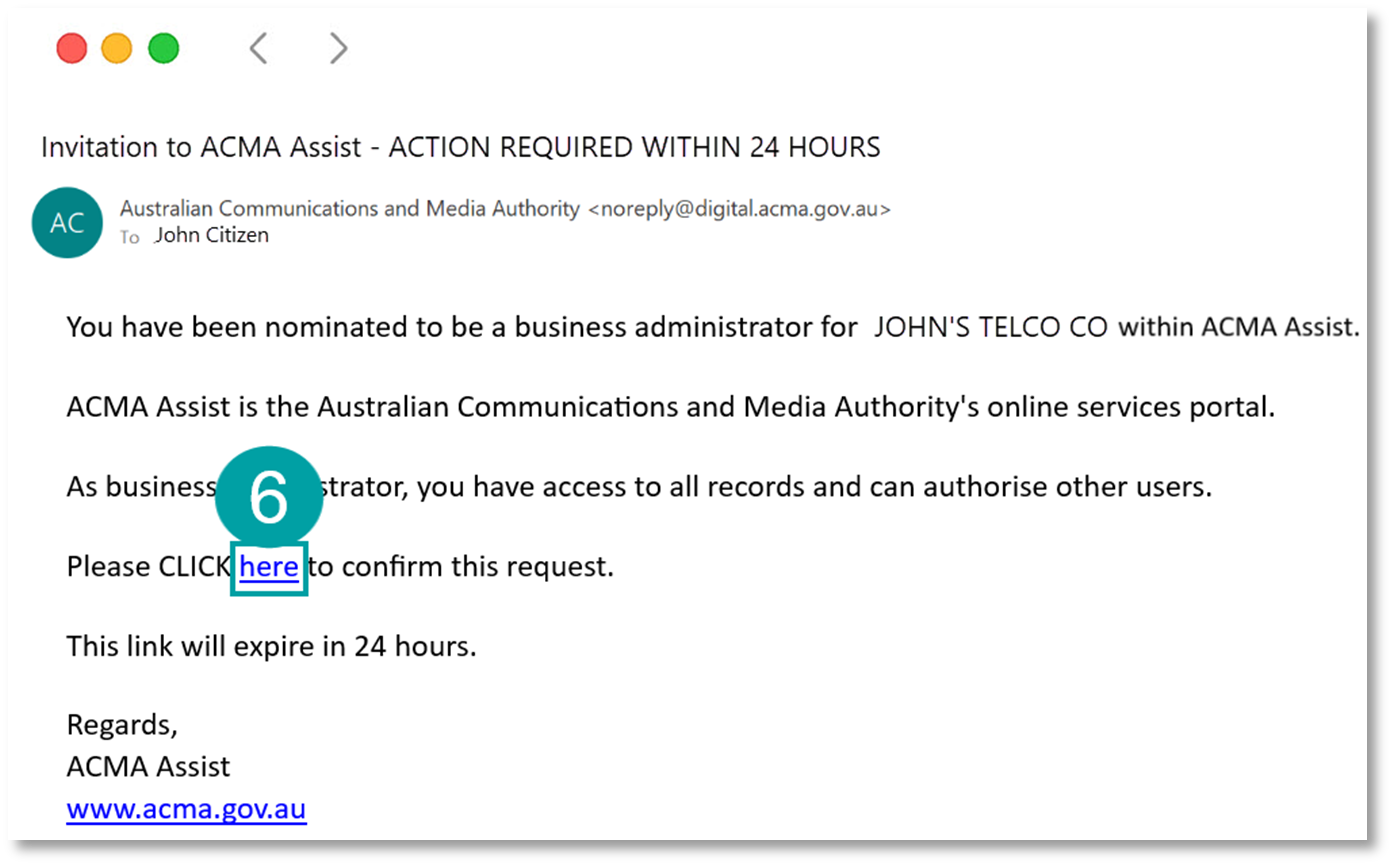The height and width of the screenshot is (866, 1393).
Task: Click JOHN'S TELCO CO business name
Action: pyautogui.click(x=989, y=326)
